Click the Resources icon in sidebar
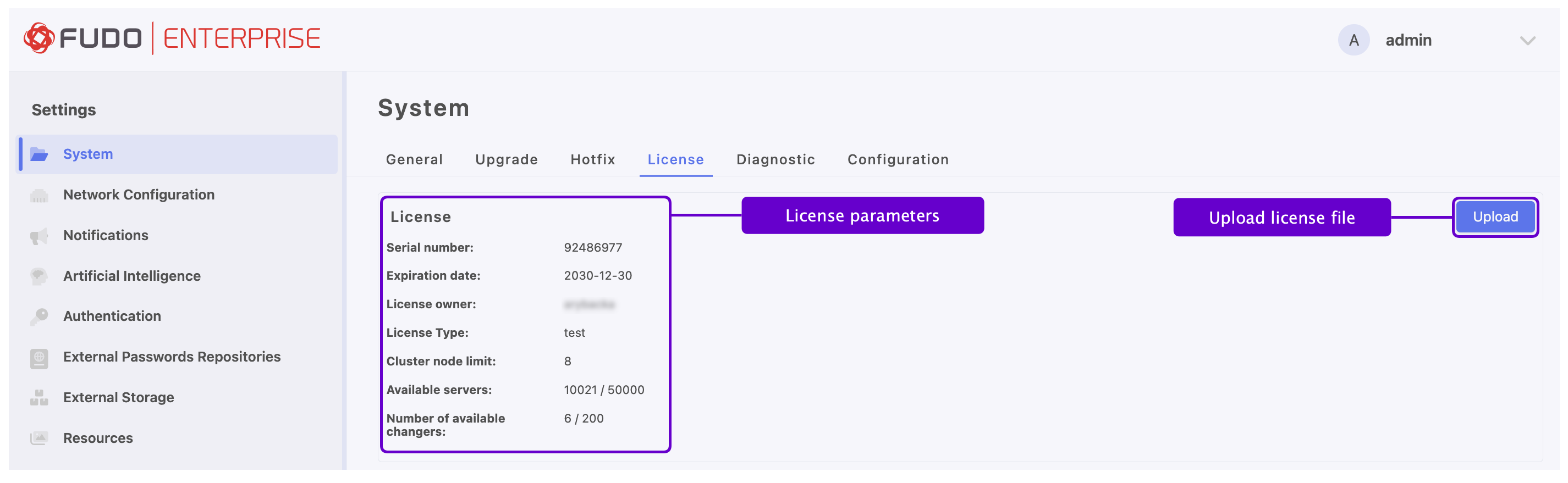Viewport: 1568px width, 483px height. (x=39, y=438)
